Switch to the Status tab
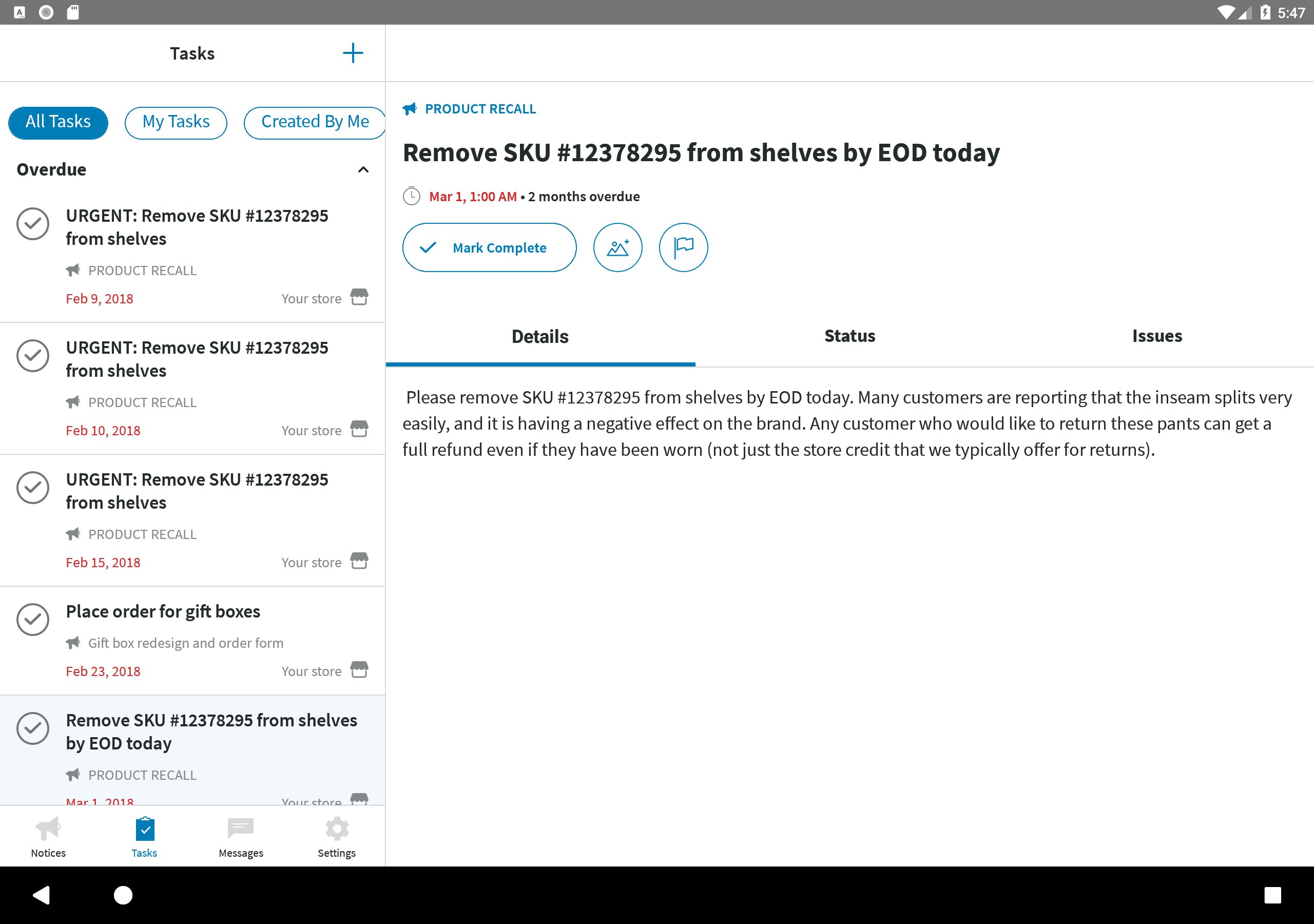 click(849, 336)
